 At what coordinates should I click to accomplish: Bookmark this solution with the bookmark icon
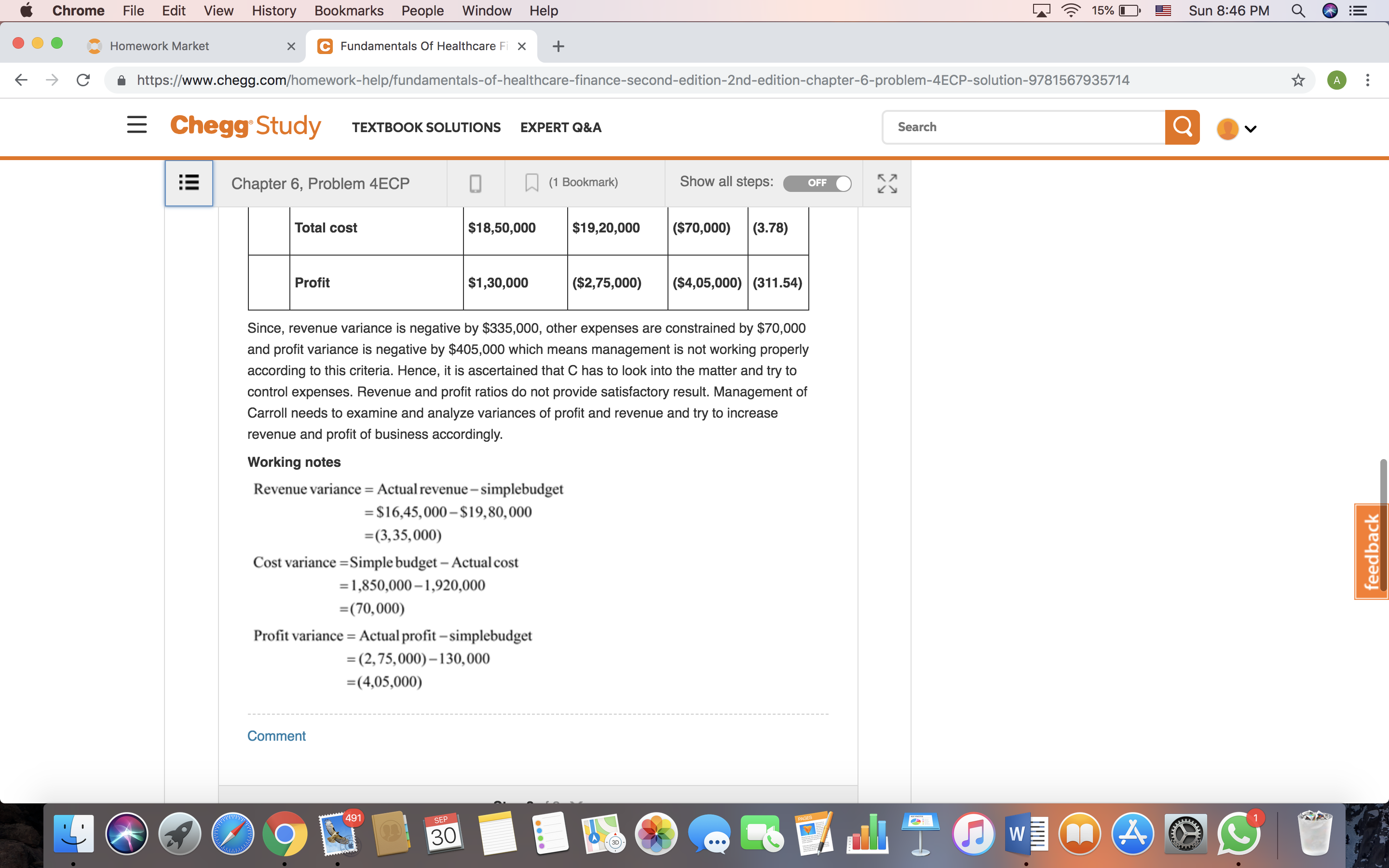531,183
